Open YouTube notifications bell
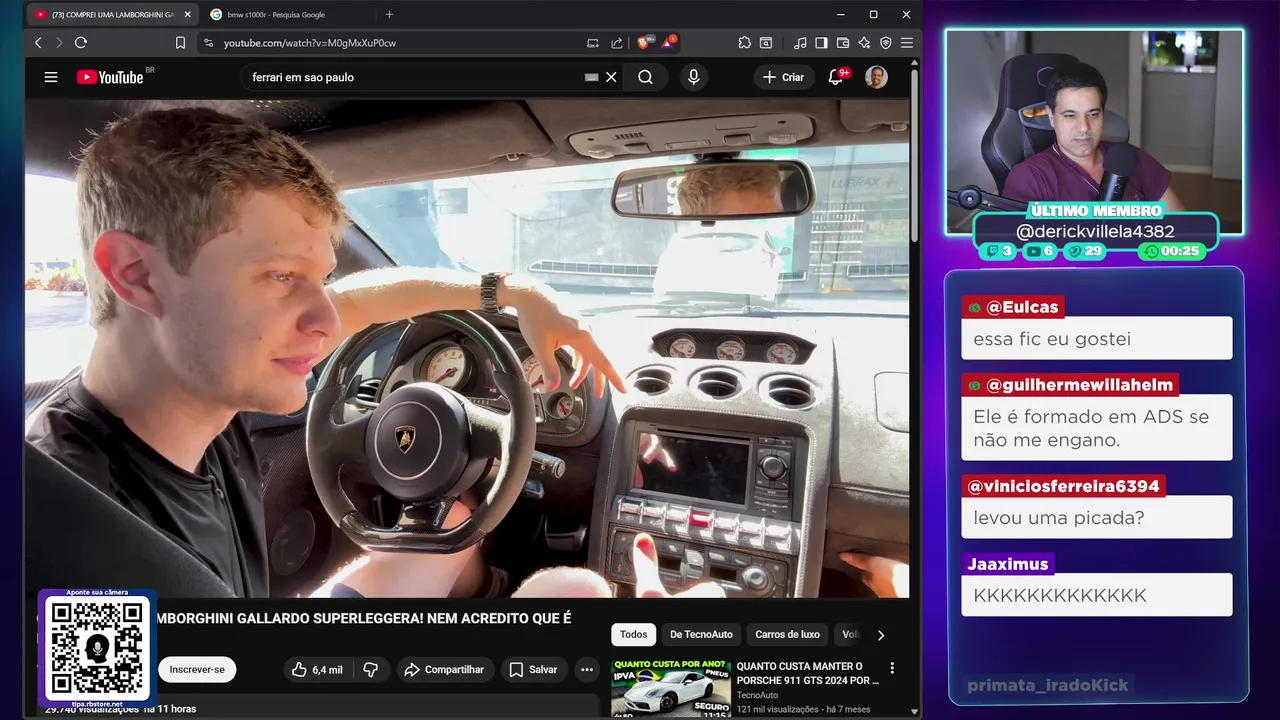The image size is (1280, 720). tap(836, 77)
